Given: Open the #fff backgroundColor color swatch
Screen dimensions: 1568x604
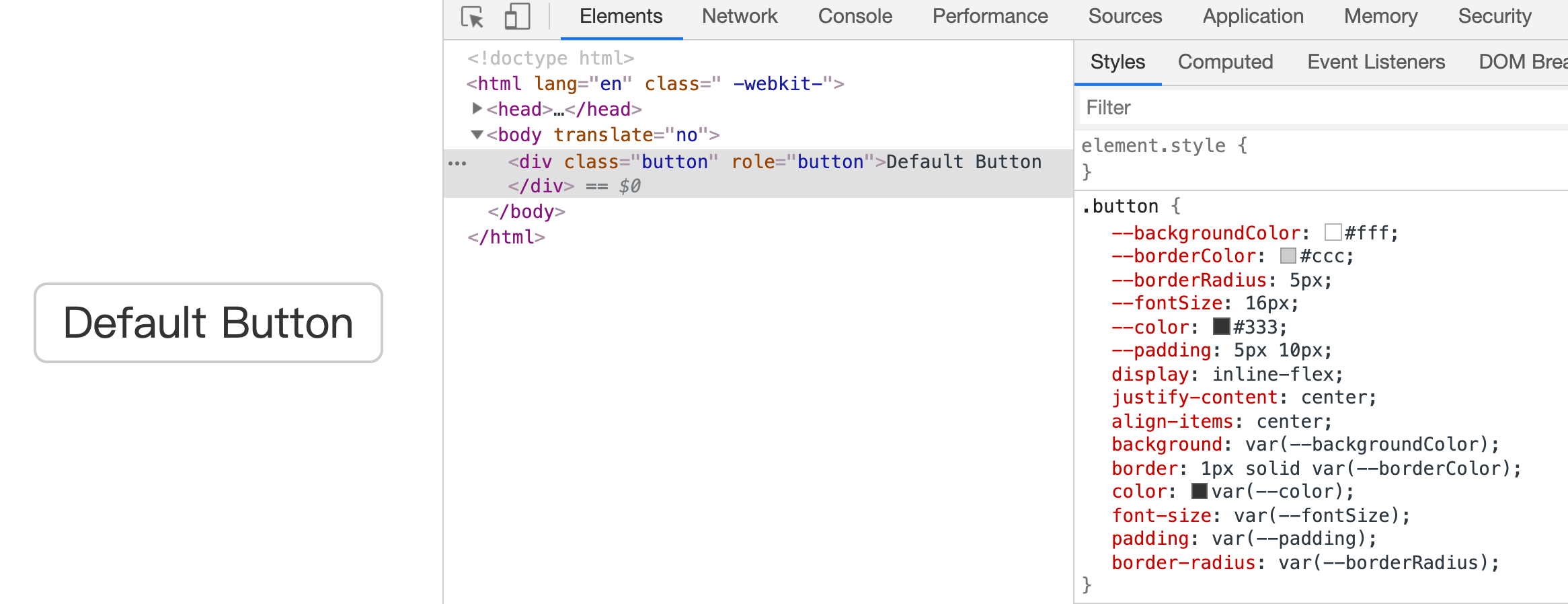Looking at the screenshot, I should point(1333,233).
